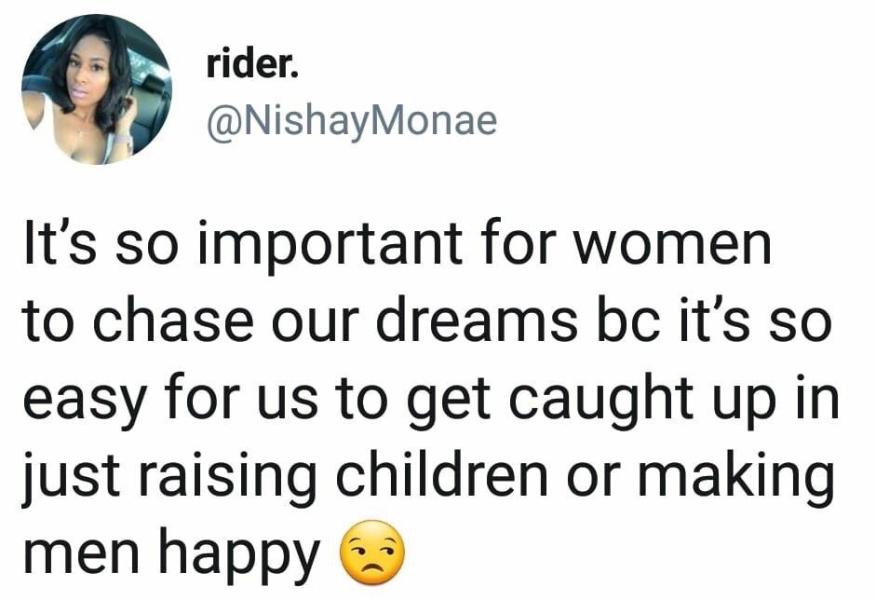Click the unamused face emoji
The height and width of the screenshot is (600, 875).
(374, 552)
